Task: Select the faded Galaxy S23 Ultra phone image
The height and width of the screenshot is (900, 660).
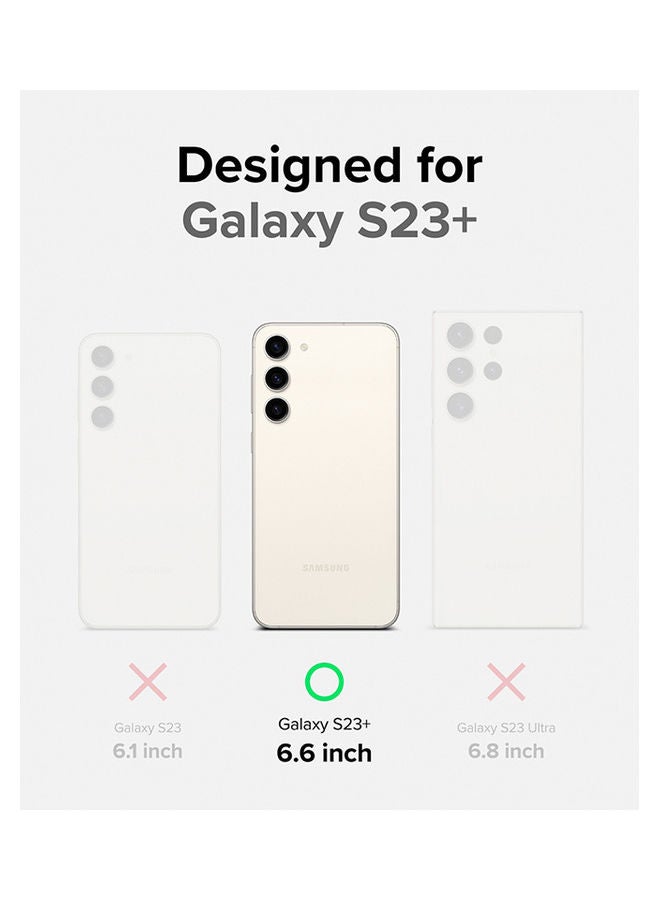Action: coord(506,469)
